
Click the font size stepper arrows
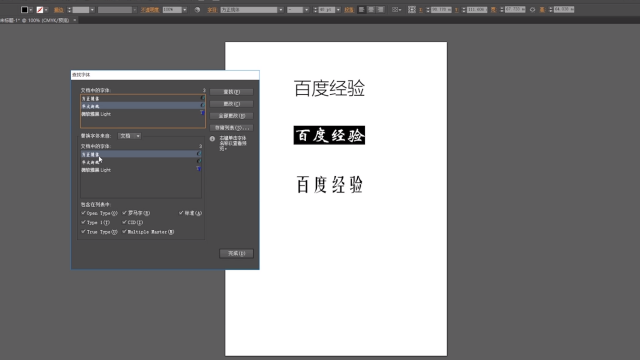pyautogui.click(x=315, y=10)
